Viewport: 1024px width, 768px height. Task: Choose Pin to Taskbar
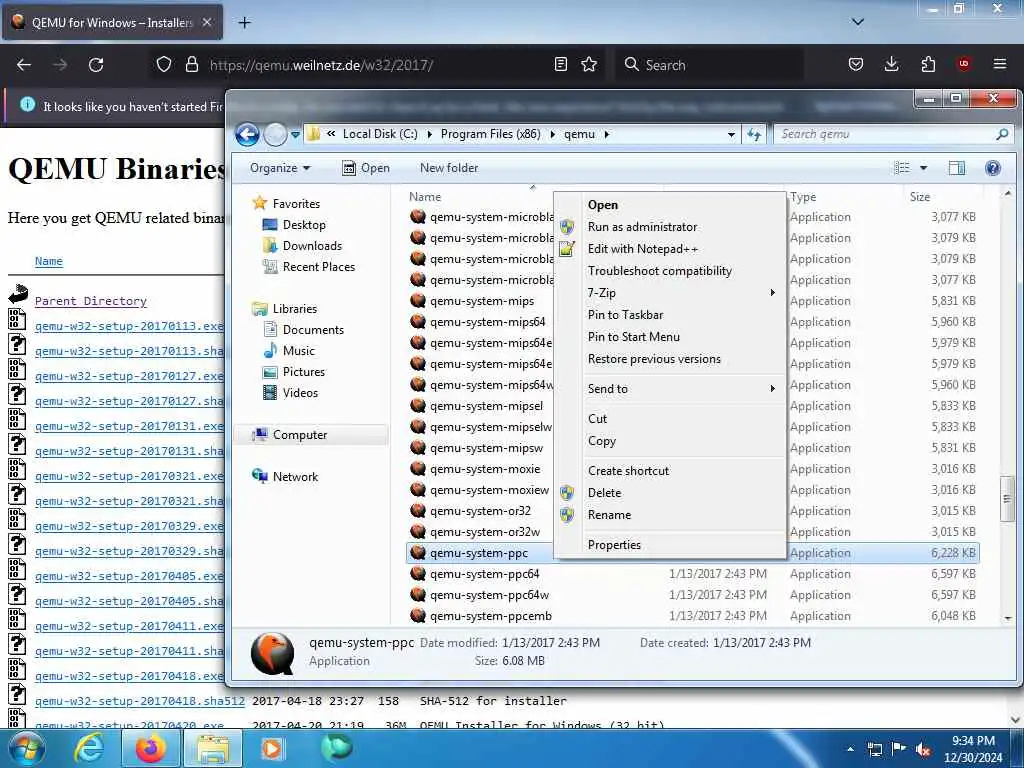tap(670, 315)
